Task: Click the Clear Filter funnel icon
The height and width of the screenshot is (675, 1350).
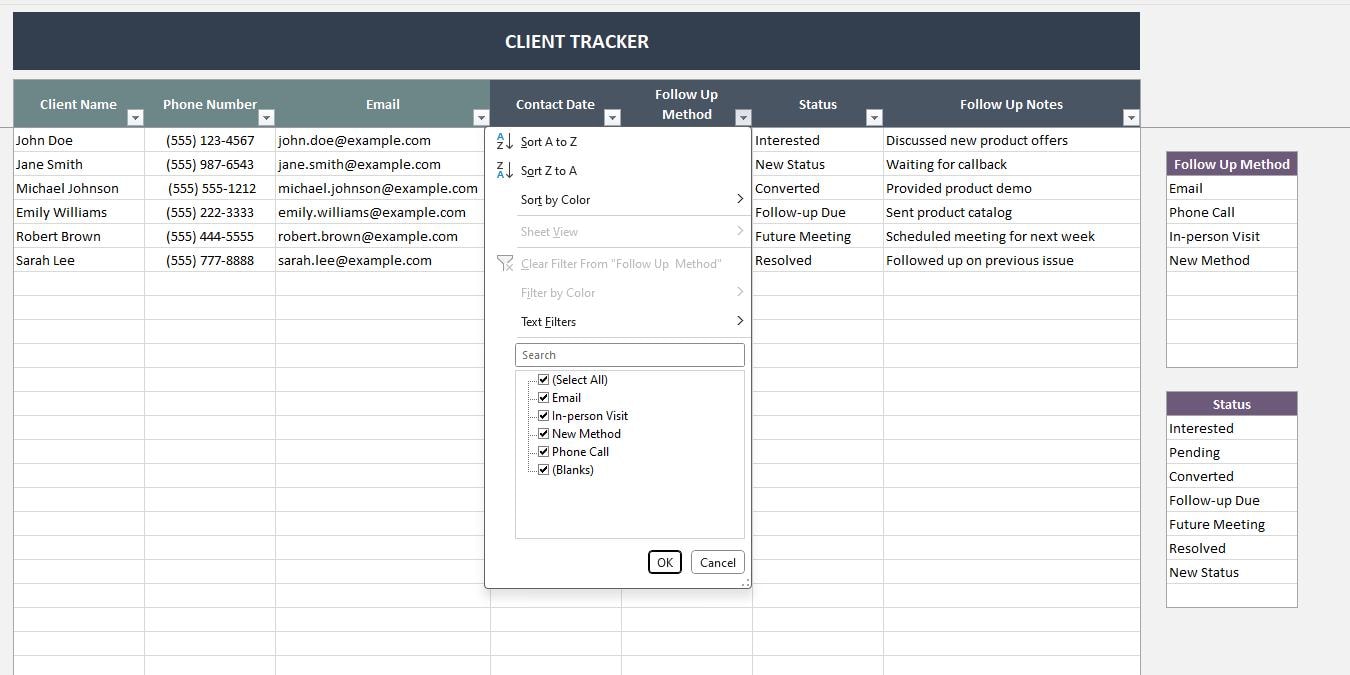Action: click(505, 263)
